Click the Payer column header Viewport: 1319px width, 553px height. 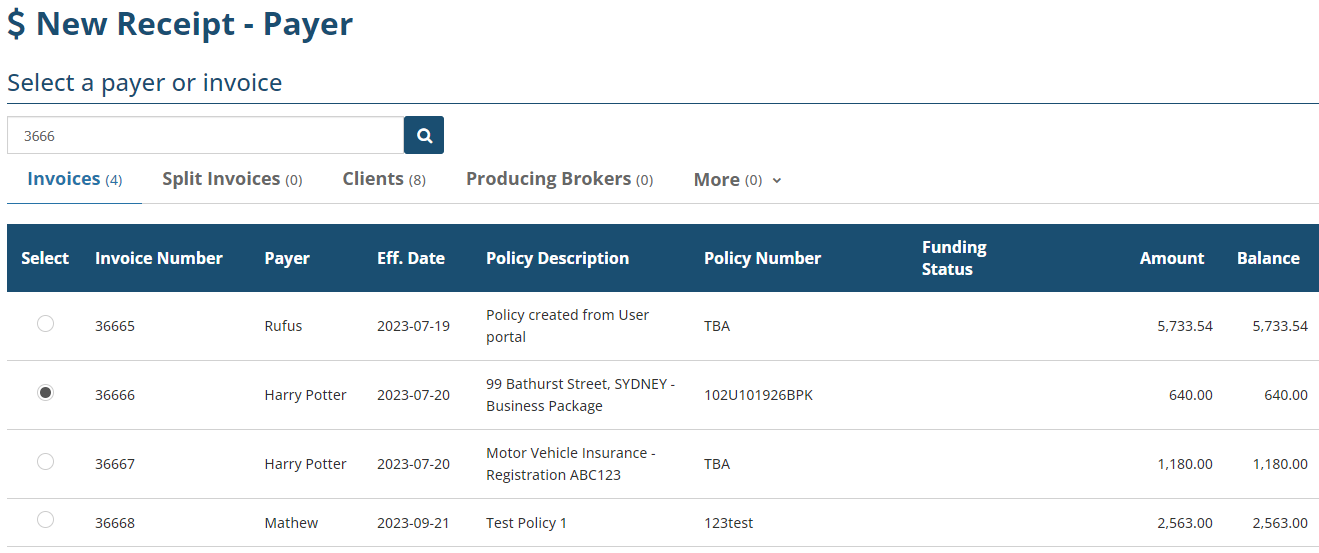(x=287, y=258)
